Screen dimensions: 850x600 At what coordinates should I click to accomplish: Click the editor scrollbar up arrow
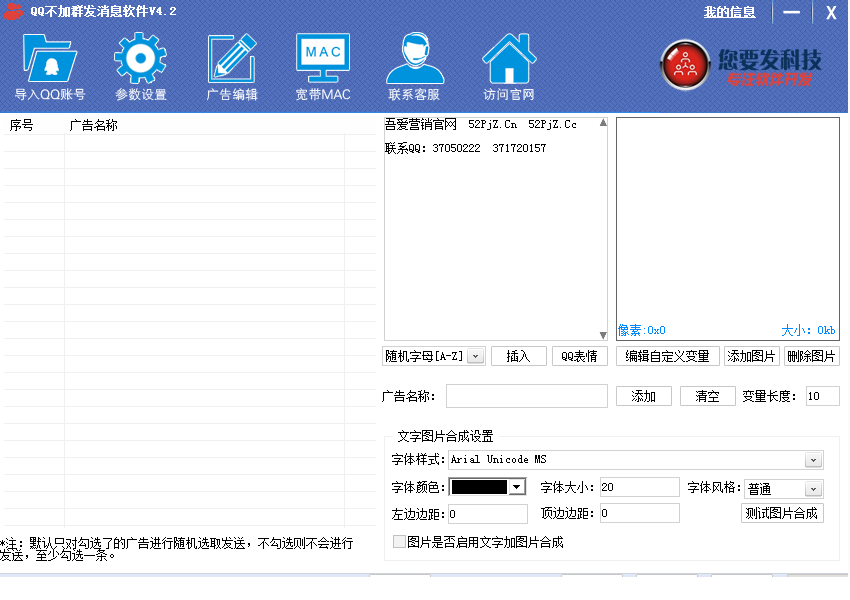[x=603, y=123]
